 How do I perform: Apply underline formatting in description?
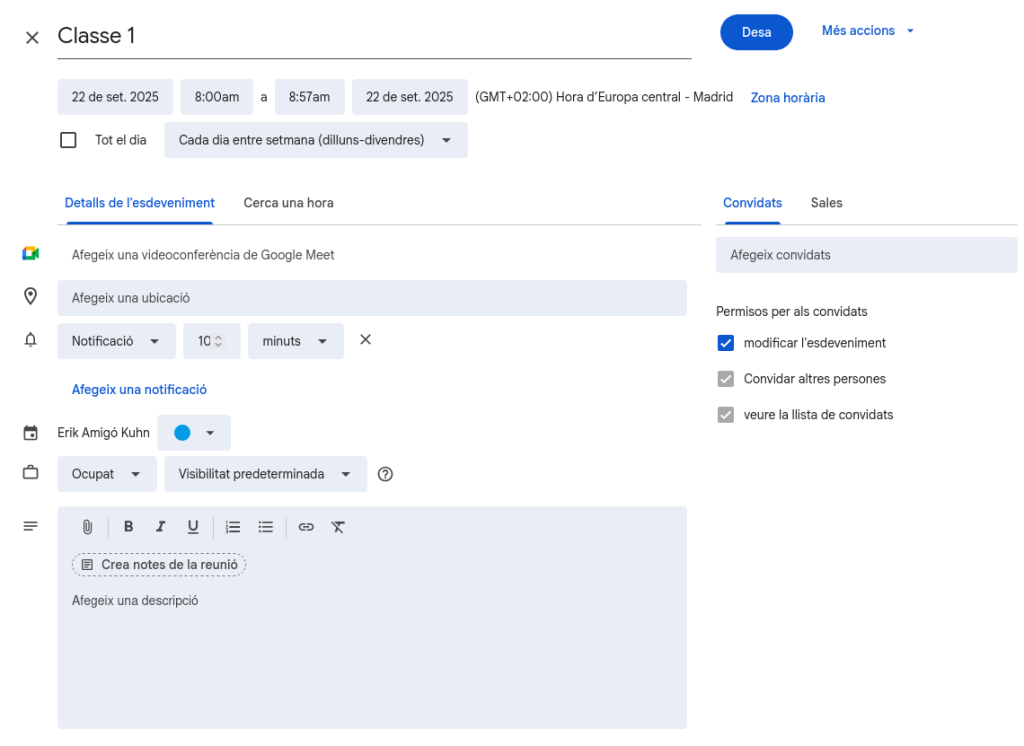click(x=193, y=527)
